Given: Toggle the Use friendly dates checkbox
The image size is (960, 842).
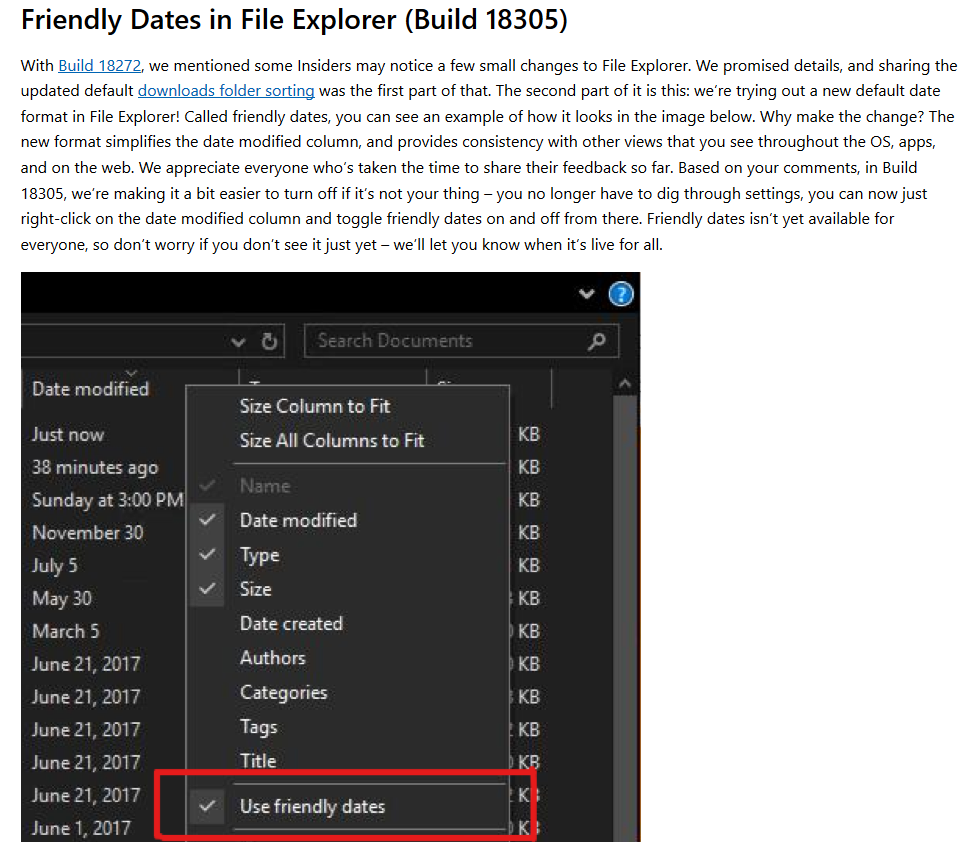Looking at the screenshot, I should [207, 806].
